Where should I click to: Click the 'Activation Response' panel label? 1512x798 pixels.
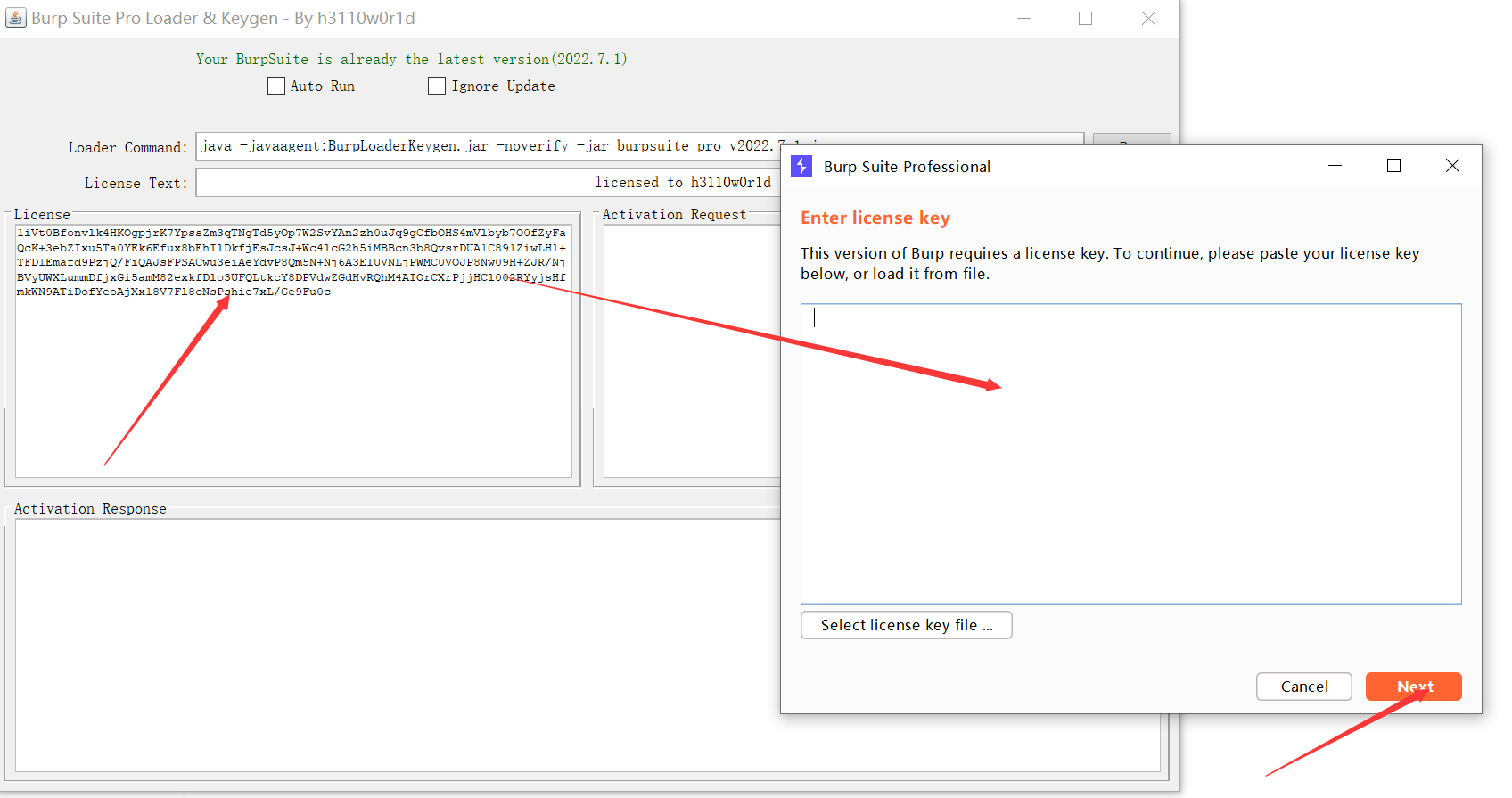[90, 508]
